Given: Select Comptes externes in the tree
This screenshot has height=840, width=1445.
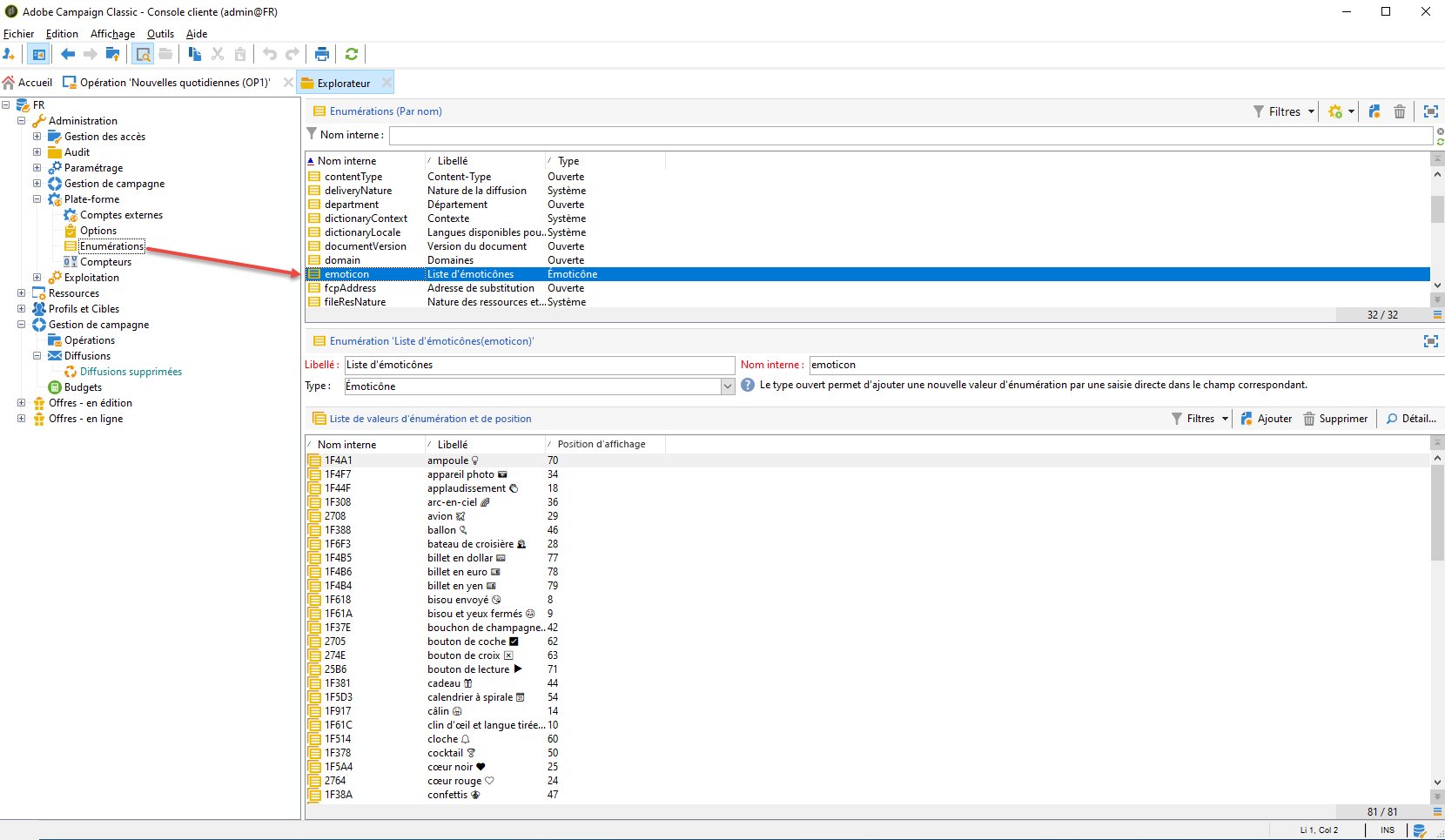Looking at the screenshot, I should 121,215.
